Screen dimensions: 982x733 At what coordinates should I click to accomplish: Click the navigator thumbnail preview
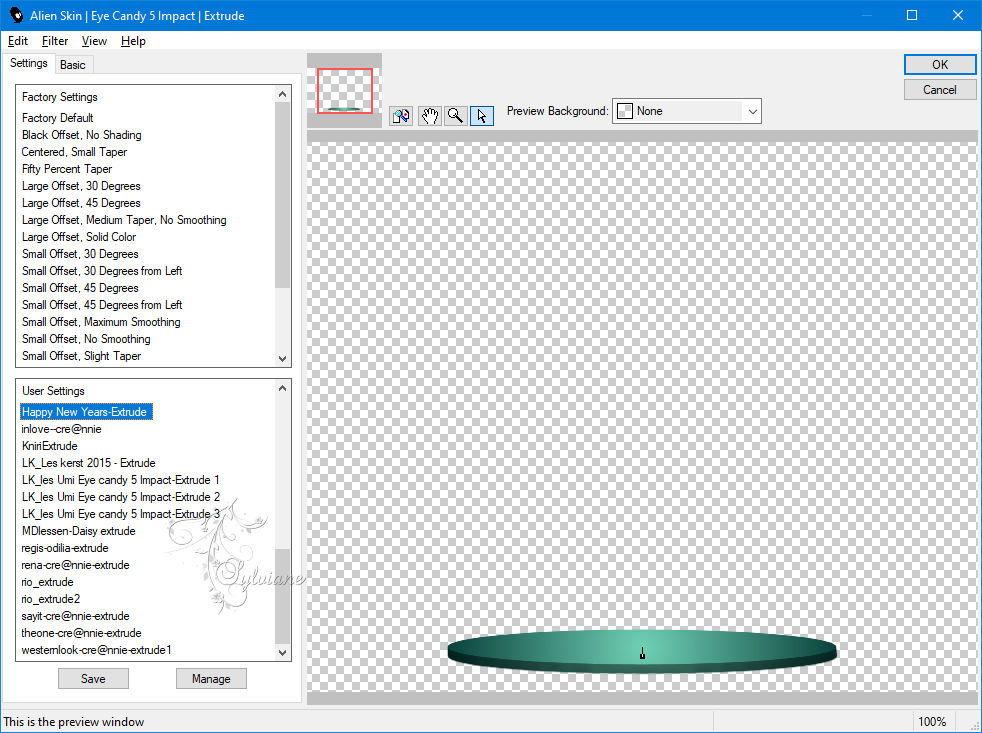(344, 91)
